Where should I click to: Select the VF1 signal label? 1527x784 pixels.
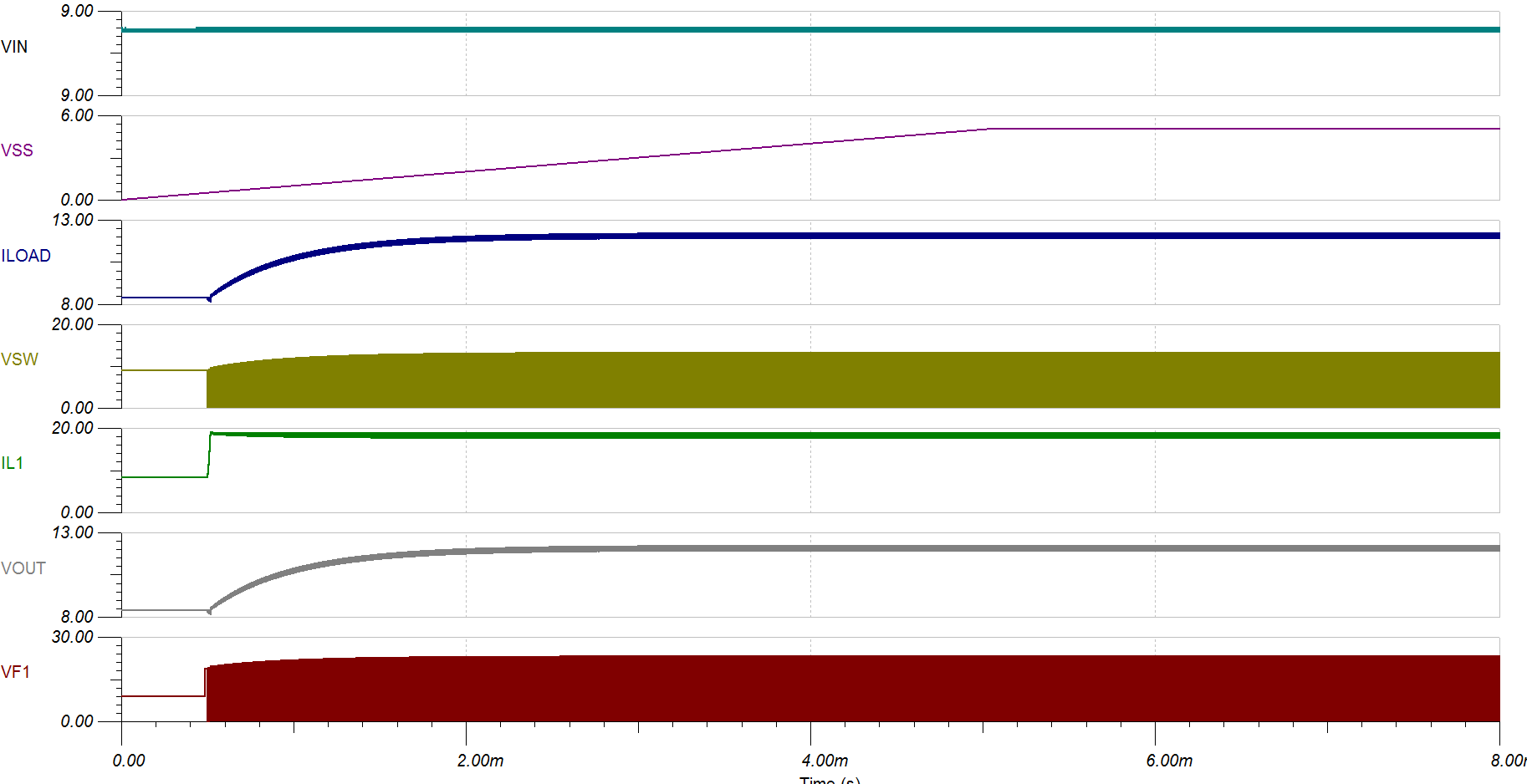pos(16,672)
